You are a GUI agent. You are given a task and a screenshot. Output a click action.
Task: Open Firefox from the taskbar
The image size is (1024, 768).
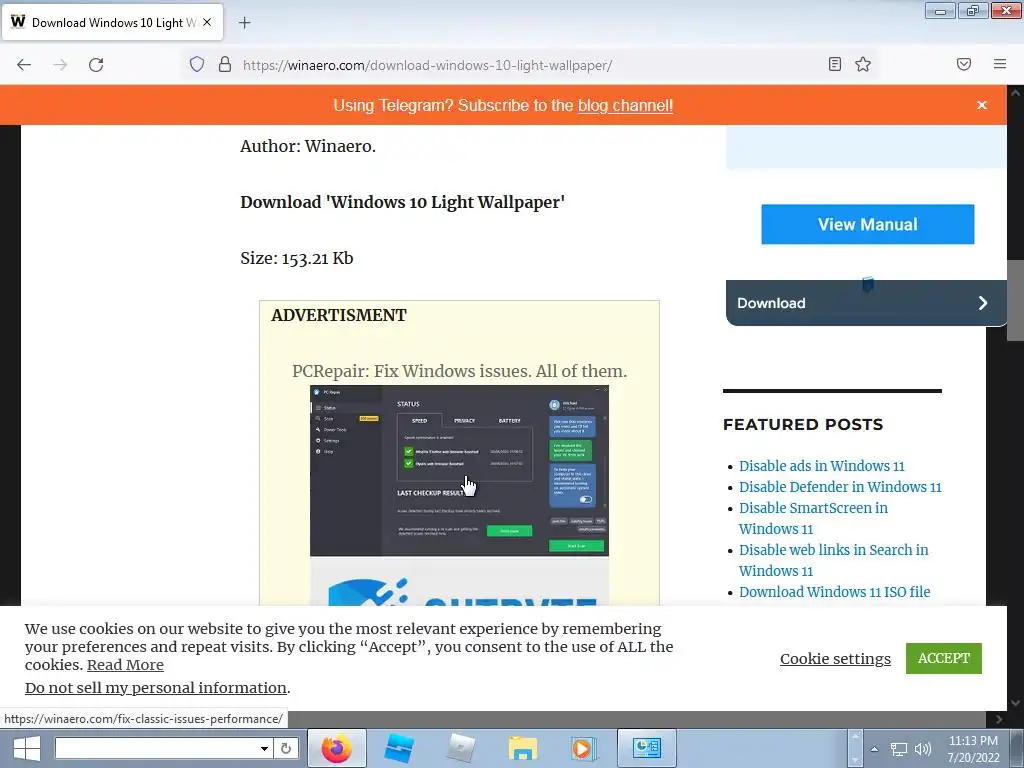coord(337,748)
